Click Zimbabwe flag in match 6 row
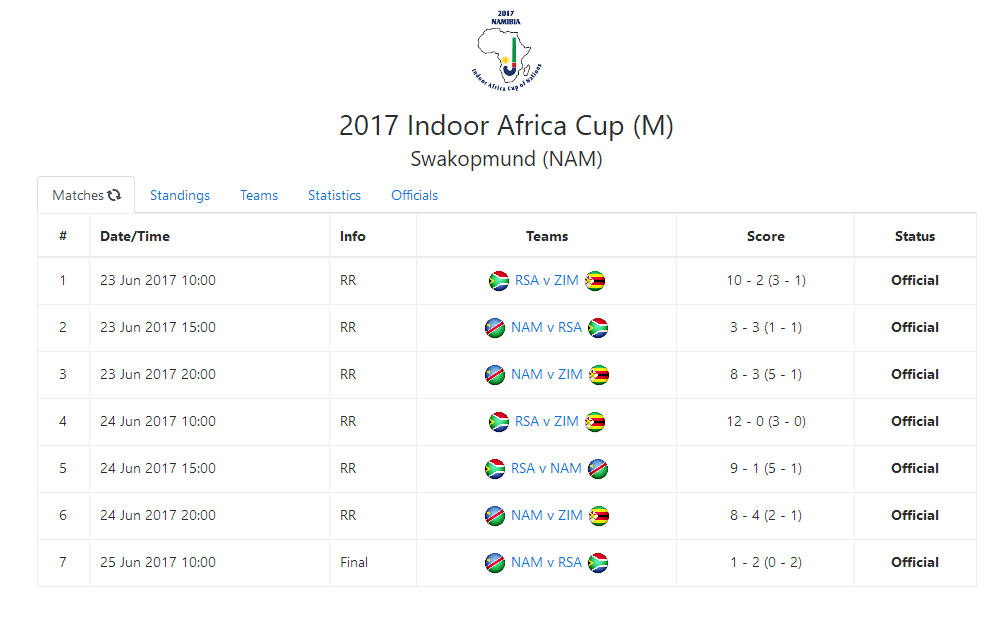 point(599,516)
